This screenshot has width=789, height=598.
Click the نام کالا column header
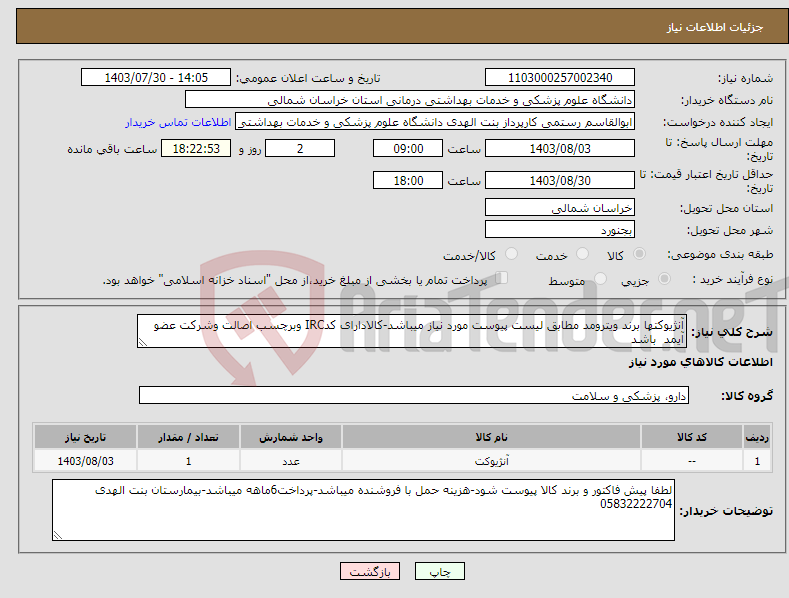491,437
